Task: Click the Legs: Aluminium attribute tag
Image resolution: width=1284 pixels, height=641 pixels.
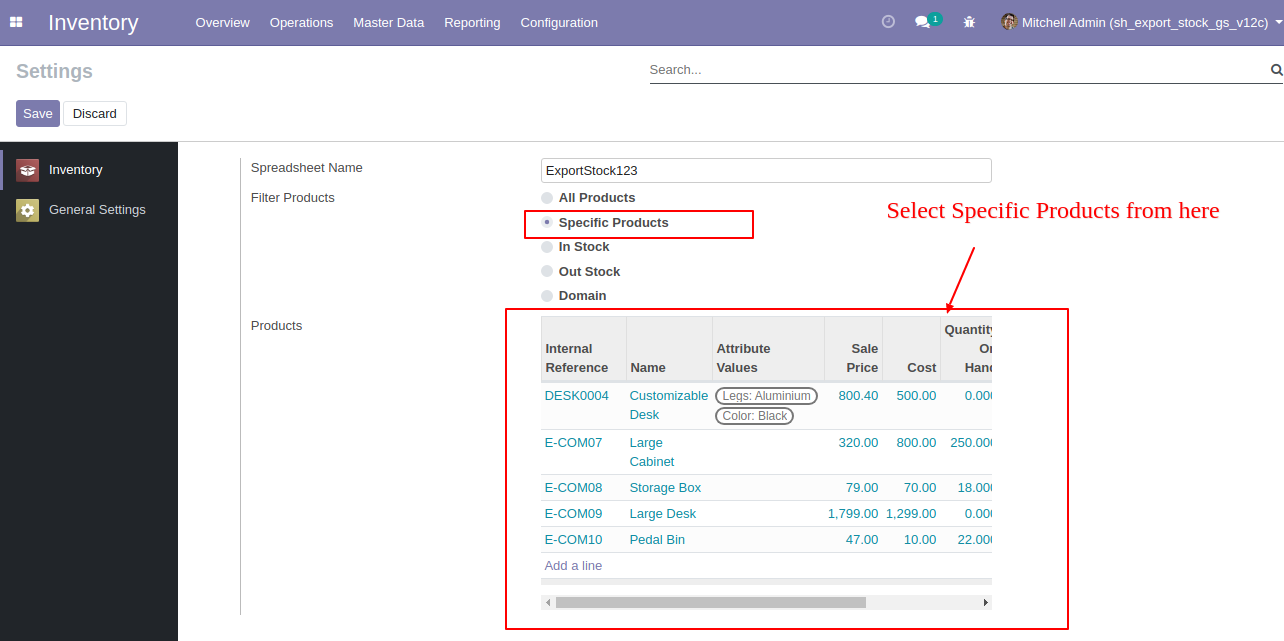Action: pos(766,396)
